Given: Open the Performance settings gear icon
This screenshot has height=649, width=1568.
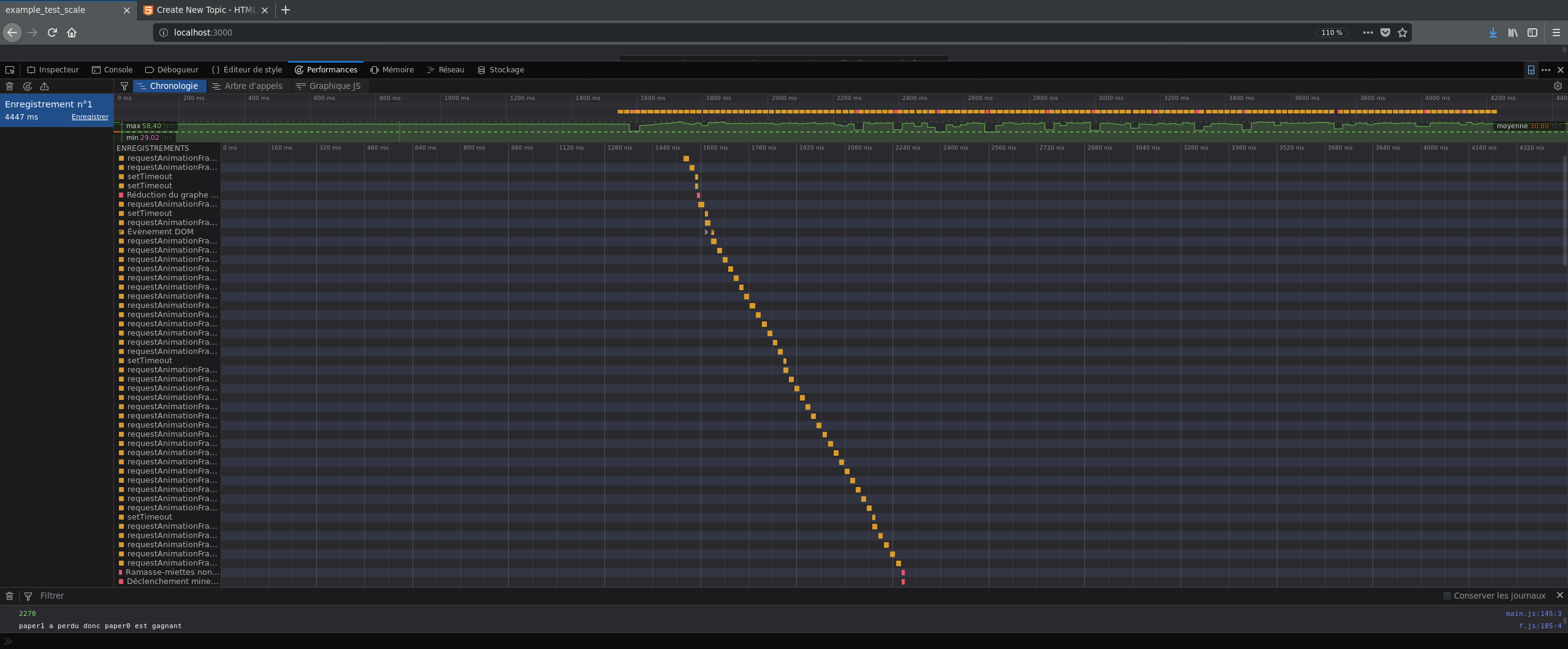Looking at the screenshot, I should (1558, 86).
